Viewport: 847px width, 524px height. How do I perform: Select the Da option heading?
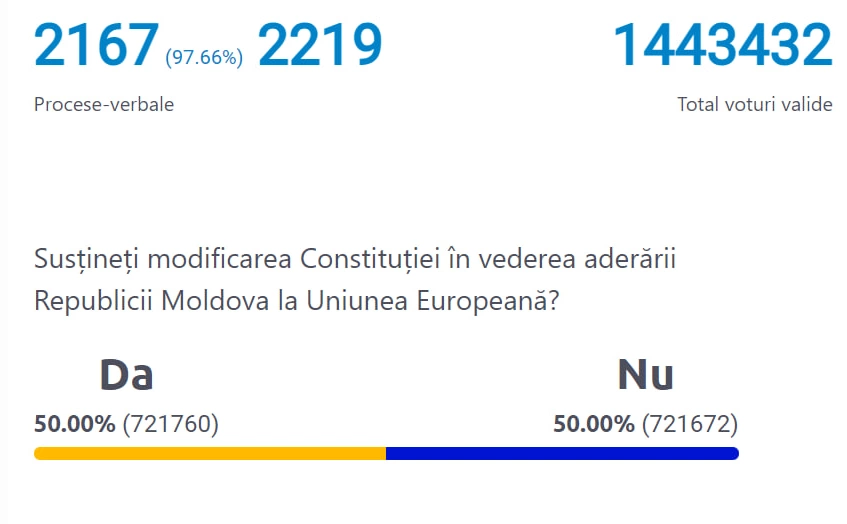tap(126, 375)
